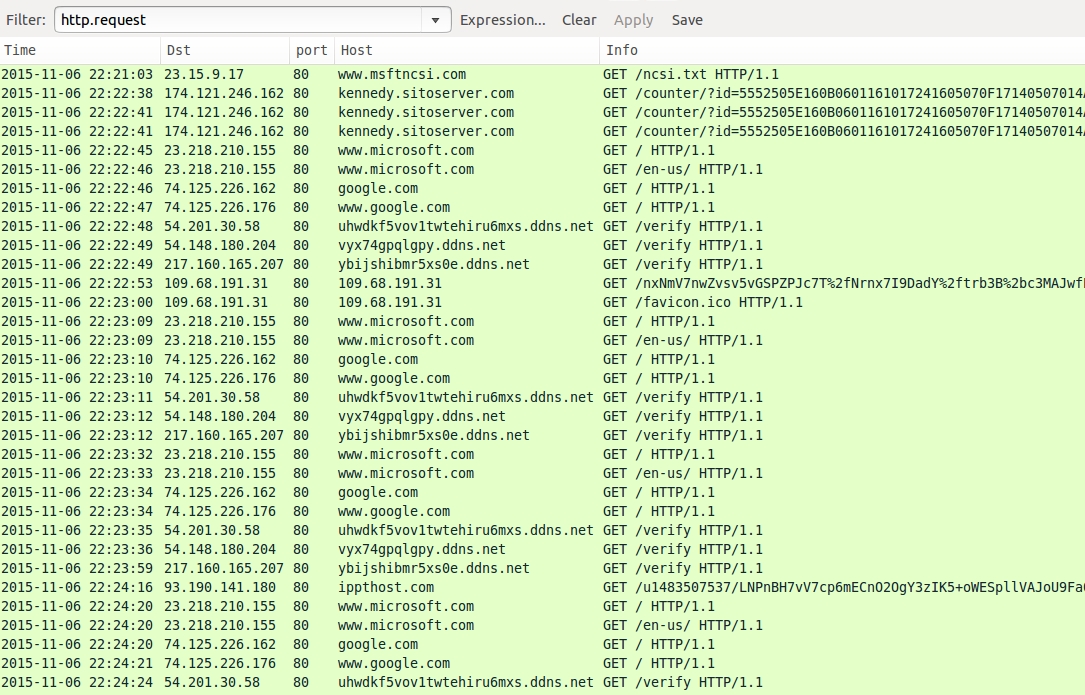Sort by the Dst column header

coord(225,51)
